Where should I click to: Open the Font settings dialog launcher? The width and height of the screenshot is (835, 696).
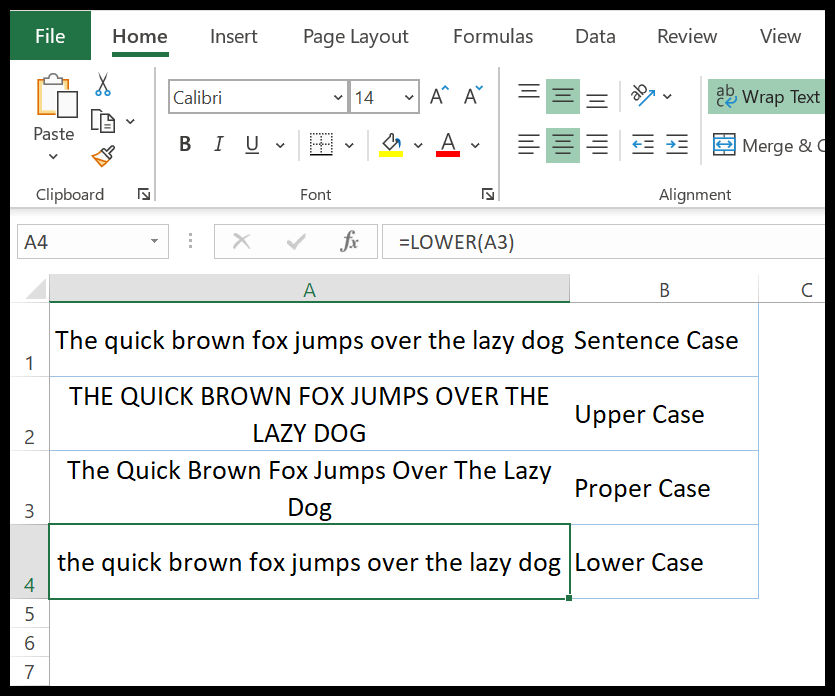(x=488, y=194)
